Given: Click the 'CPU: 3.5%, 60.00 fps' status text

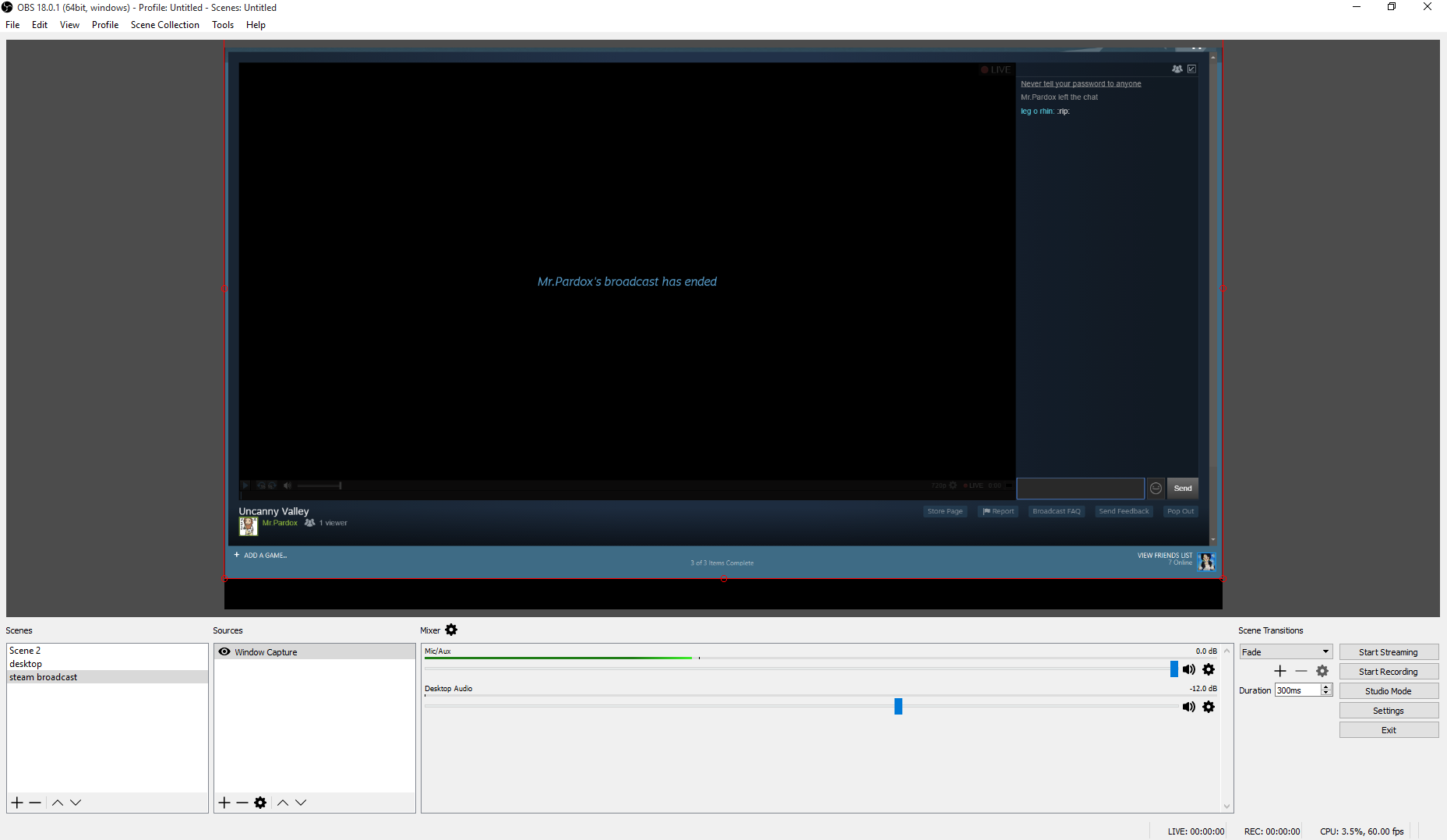Looking at the screenshot, I should click(1362, 831).
